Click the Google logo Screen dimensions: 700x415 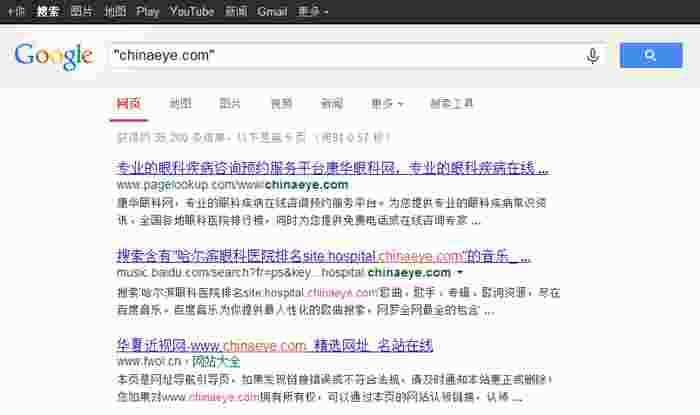54,56
